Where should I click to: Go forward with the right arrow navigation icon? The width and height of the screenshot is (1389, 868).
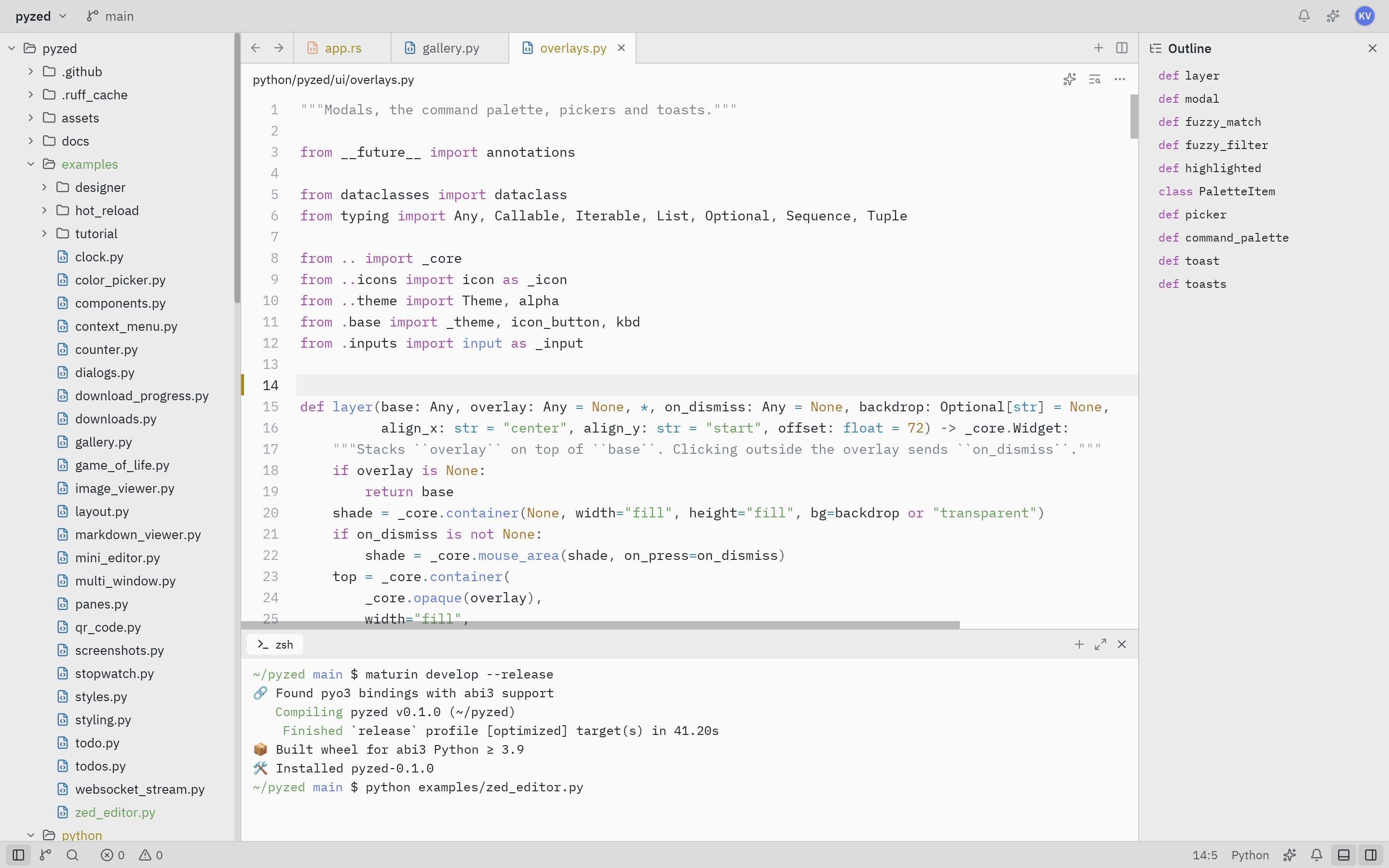(279, 48)
